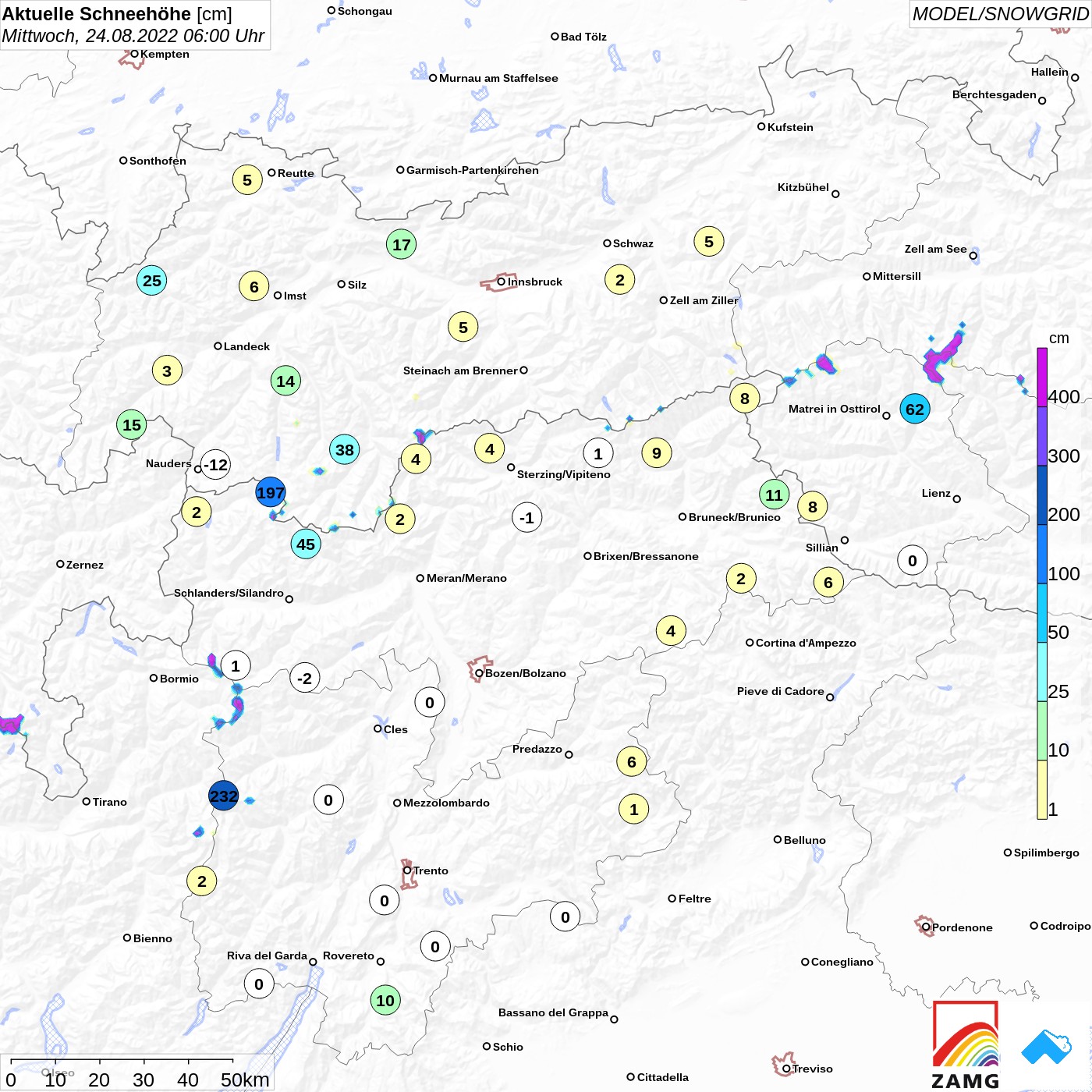Click the Kempten town label
Screen dimensions: 1092x1092
165,54
